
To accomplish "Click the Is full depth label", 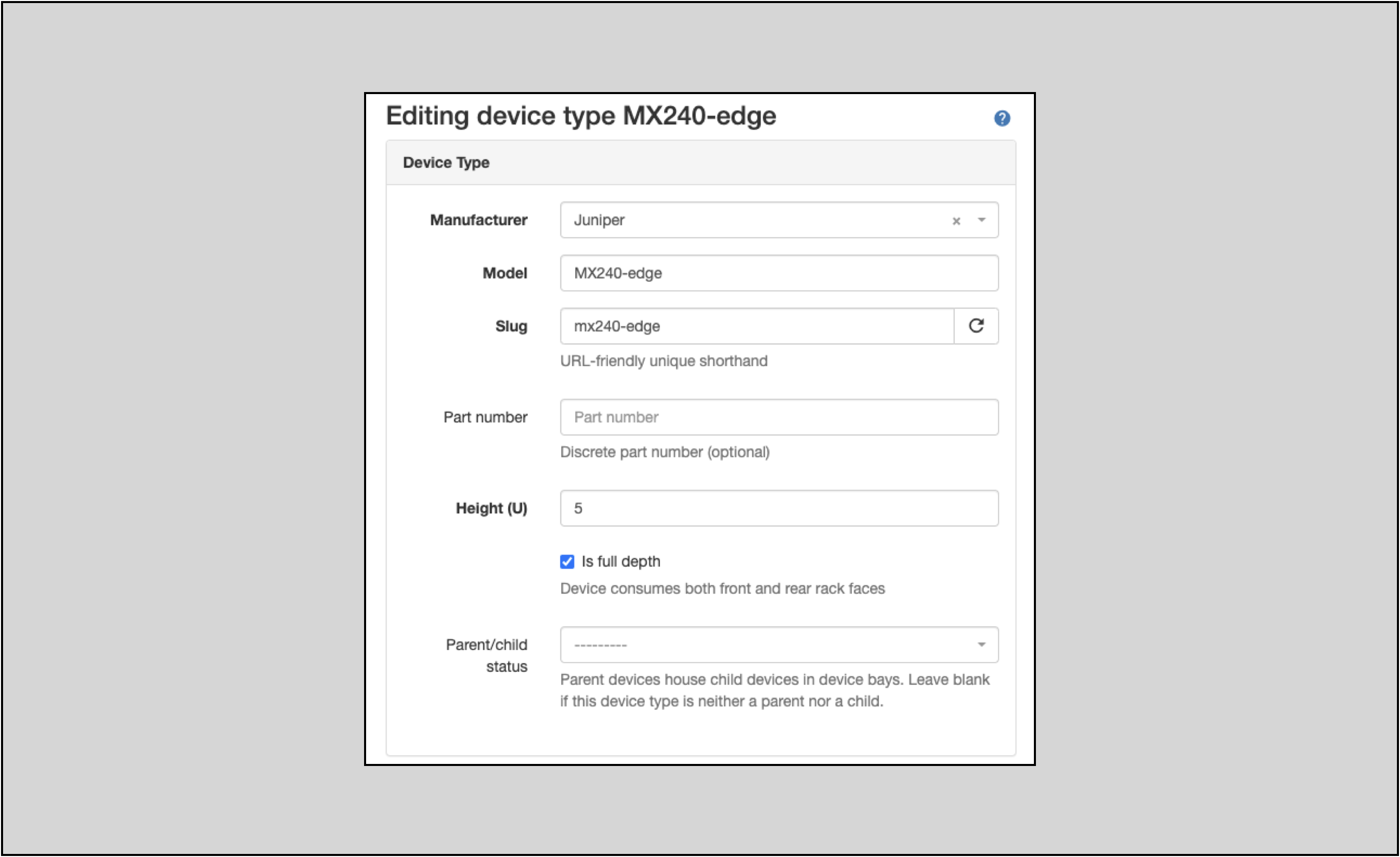I will pos(620,561).
